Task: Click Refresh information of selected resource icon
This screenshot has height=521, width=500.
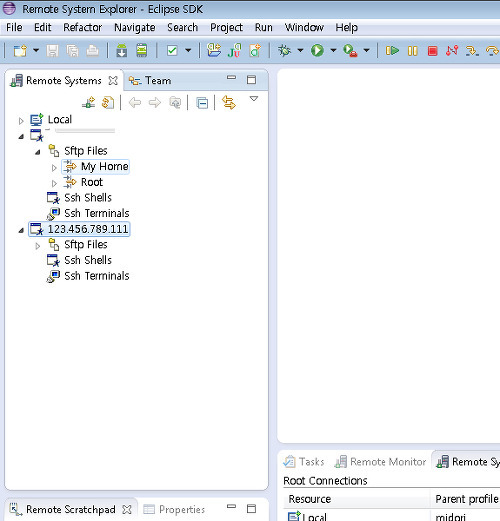Action: coord(108,102)
